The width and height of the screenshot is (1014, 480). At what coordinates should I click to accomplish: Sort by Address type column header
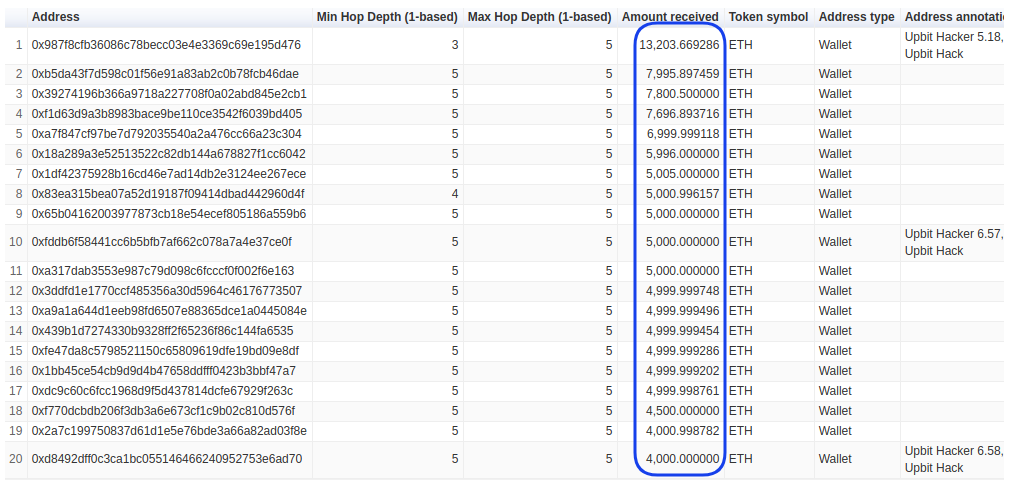click(856, 17)
